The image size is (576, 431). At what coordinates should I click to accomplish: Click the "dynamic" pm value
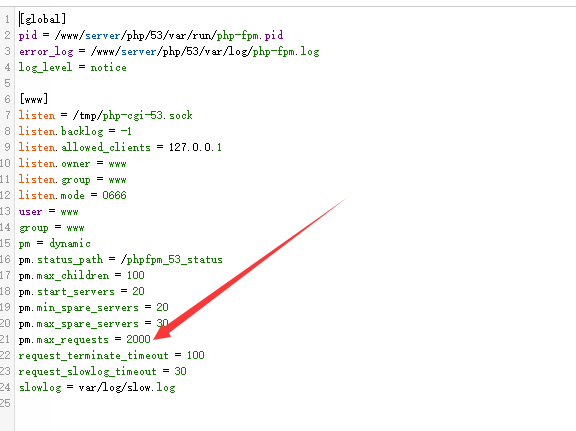(x=70, y=244)
